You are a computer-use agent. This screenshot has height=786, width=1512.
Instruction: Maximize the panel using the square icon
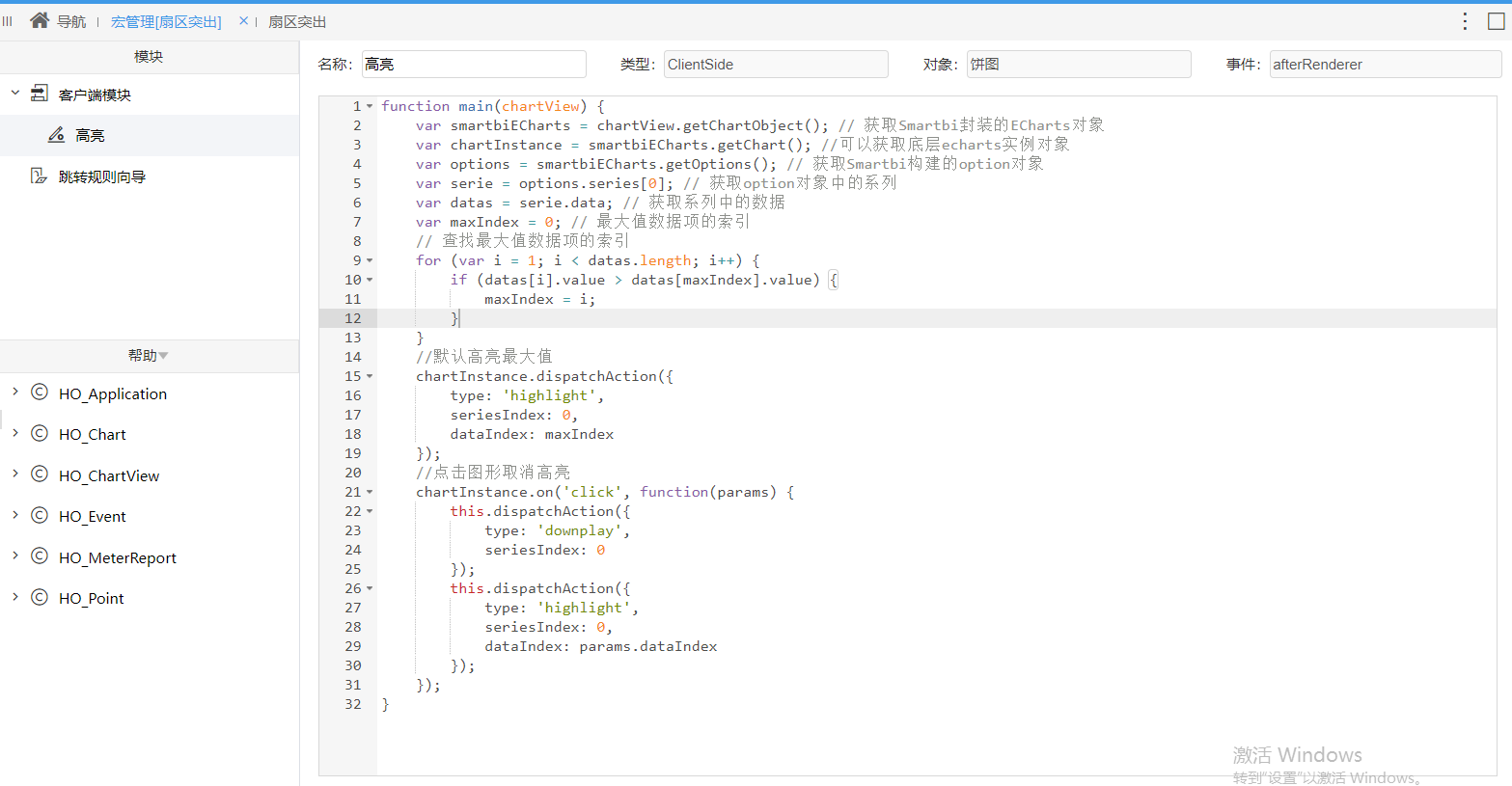pos(1496,21)
